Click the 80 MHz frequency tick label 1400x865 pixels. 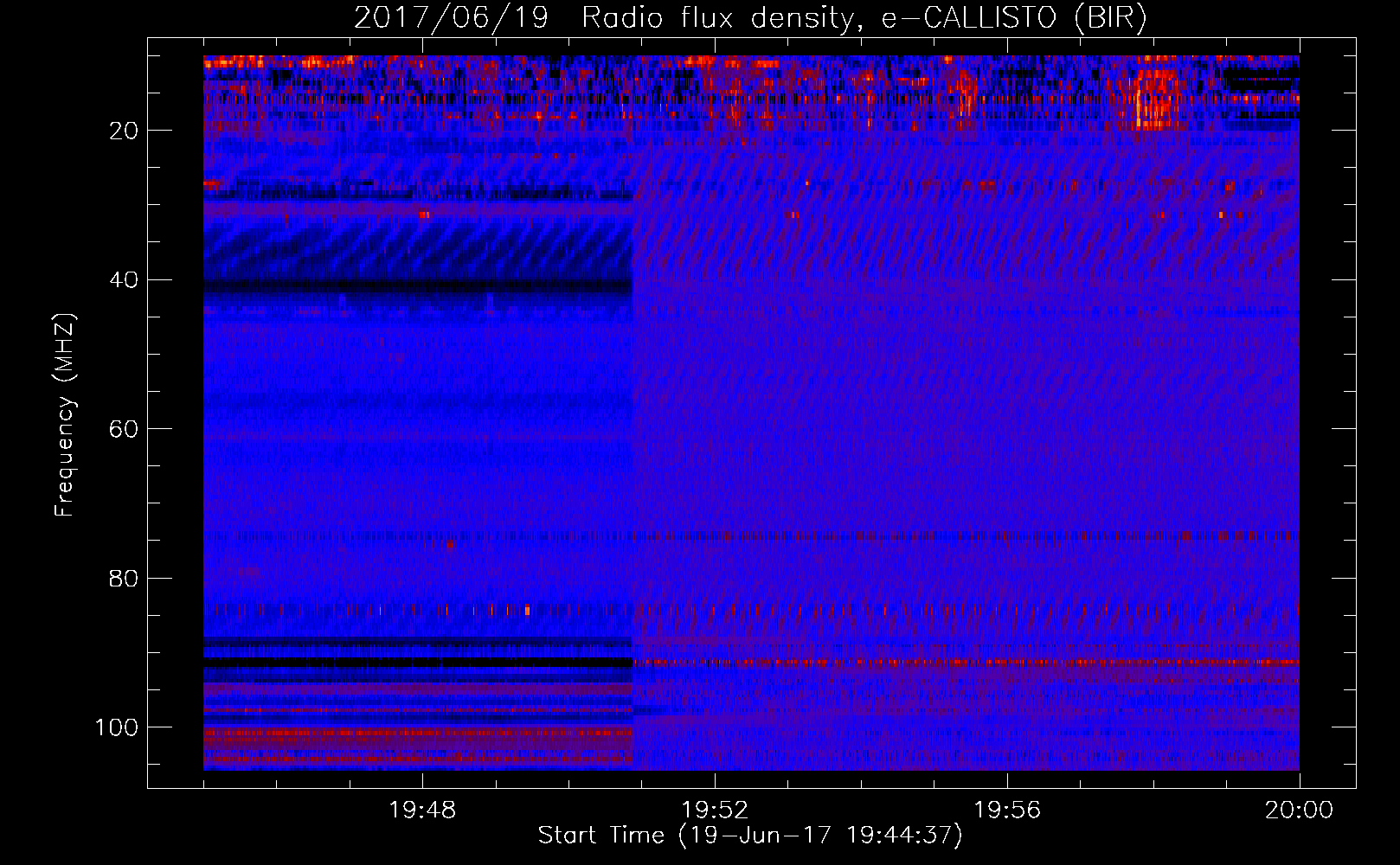click(124, 578)
